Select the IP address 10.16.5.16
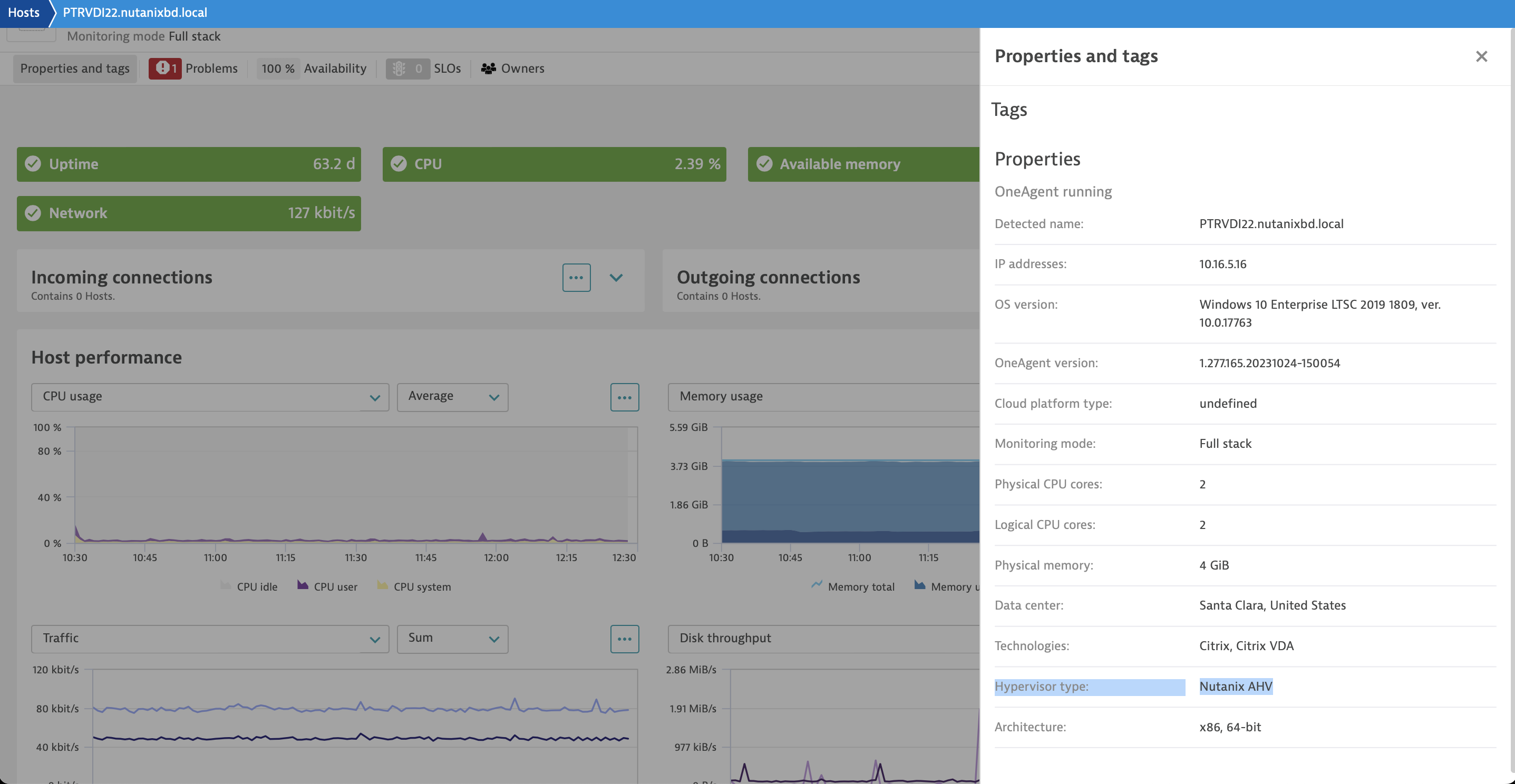This screenshot has width=1515, height=784. 1223,264
